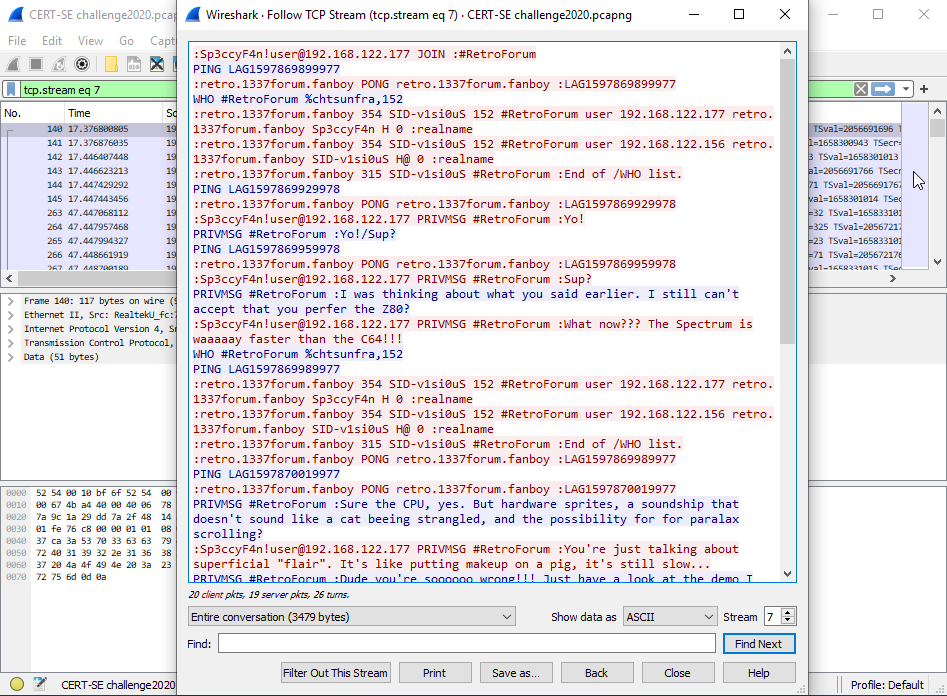
Task: Click the Help button
Action: tap(759, 673)
